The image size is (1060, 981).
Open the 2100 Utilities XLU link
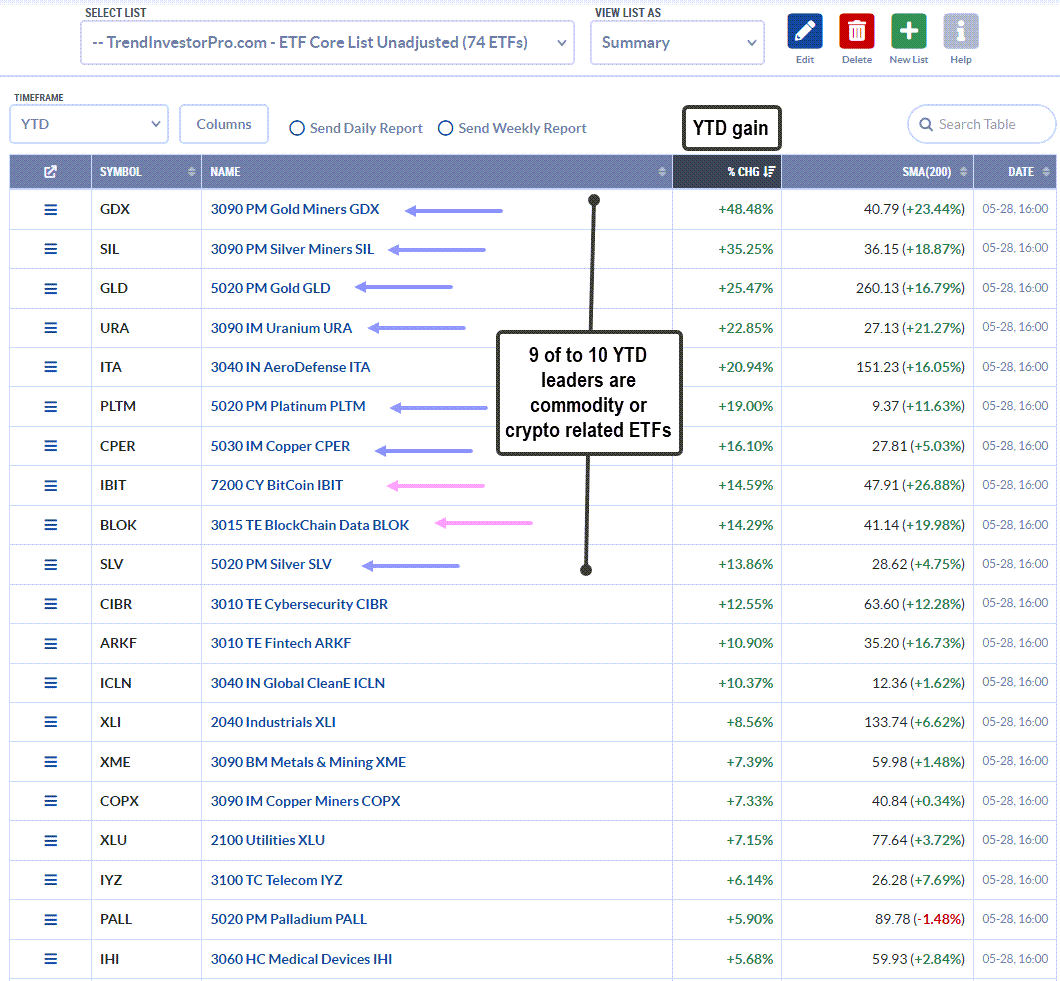tap(268, 840)
